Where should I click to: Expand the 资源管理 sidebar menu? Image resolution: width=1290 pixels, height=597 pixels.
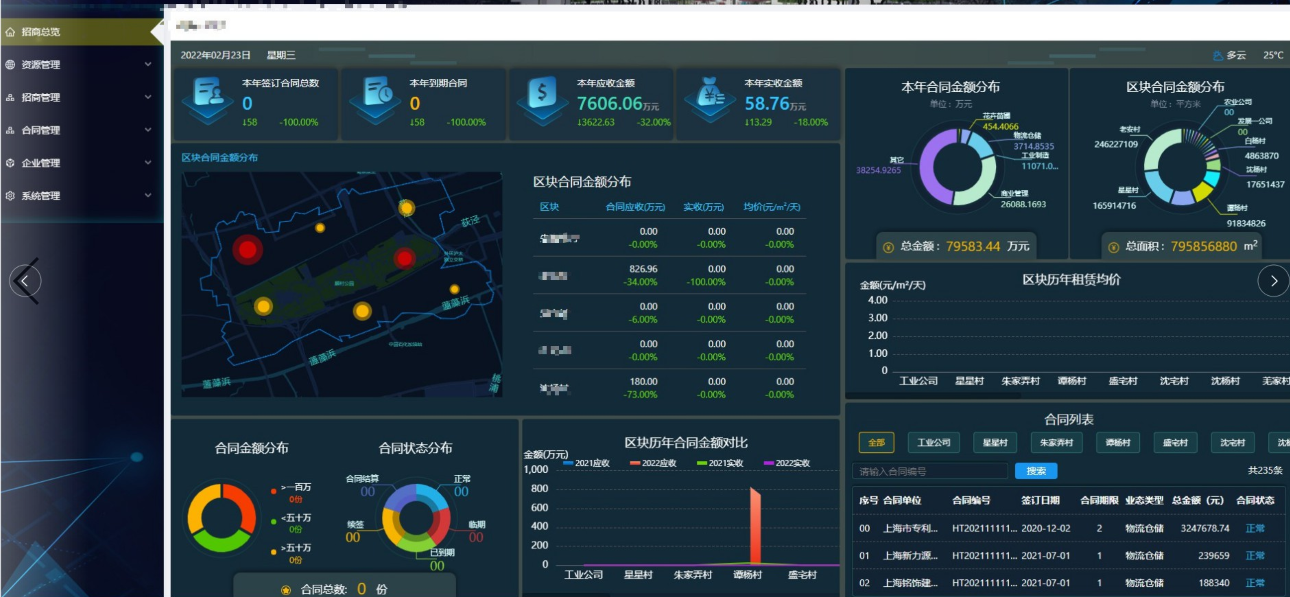(x=148, y=65)
